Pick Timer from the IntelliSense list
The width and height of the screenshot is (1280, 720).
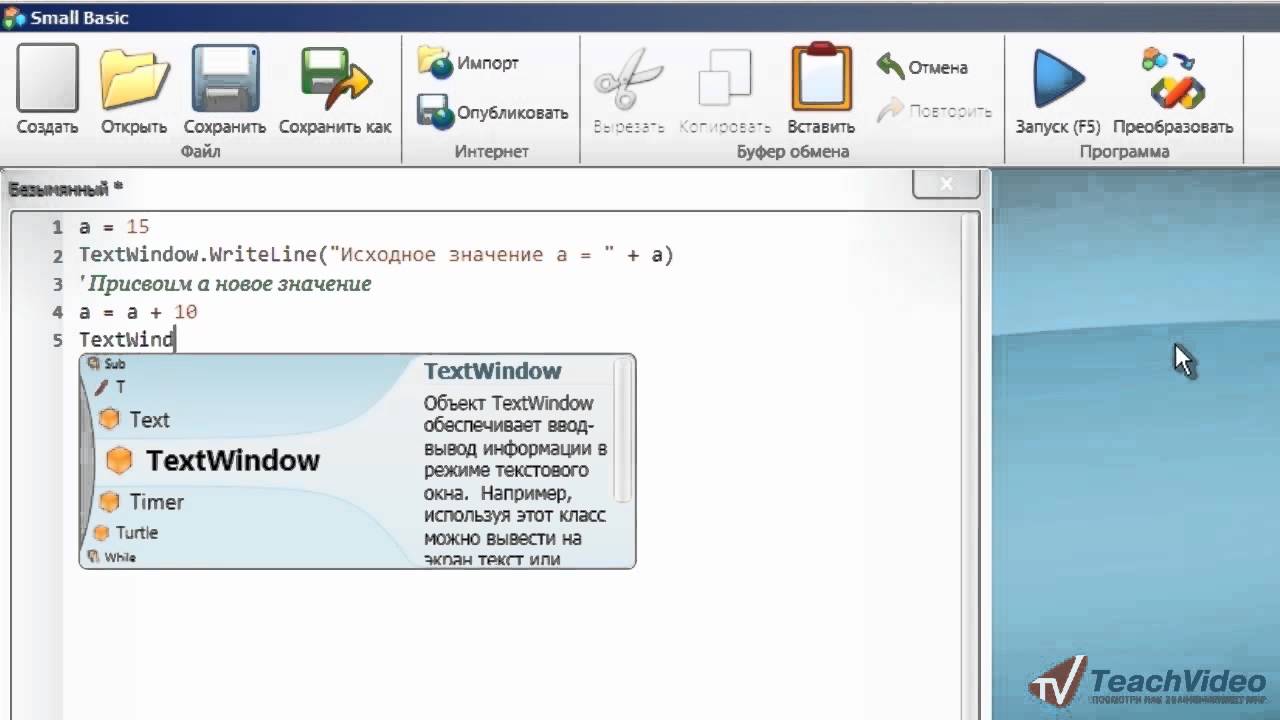tap(142, 502)
